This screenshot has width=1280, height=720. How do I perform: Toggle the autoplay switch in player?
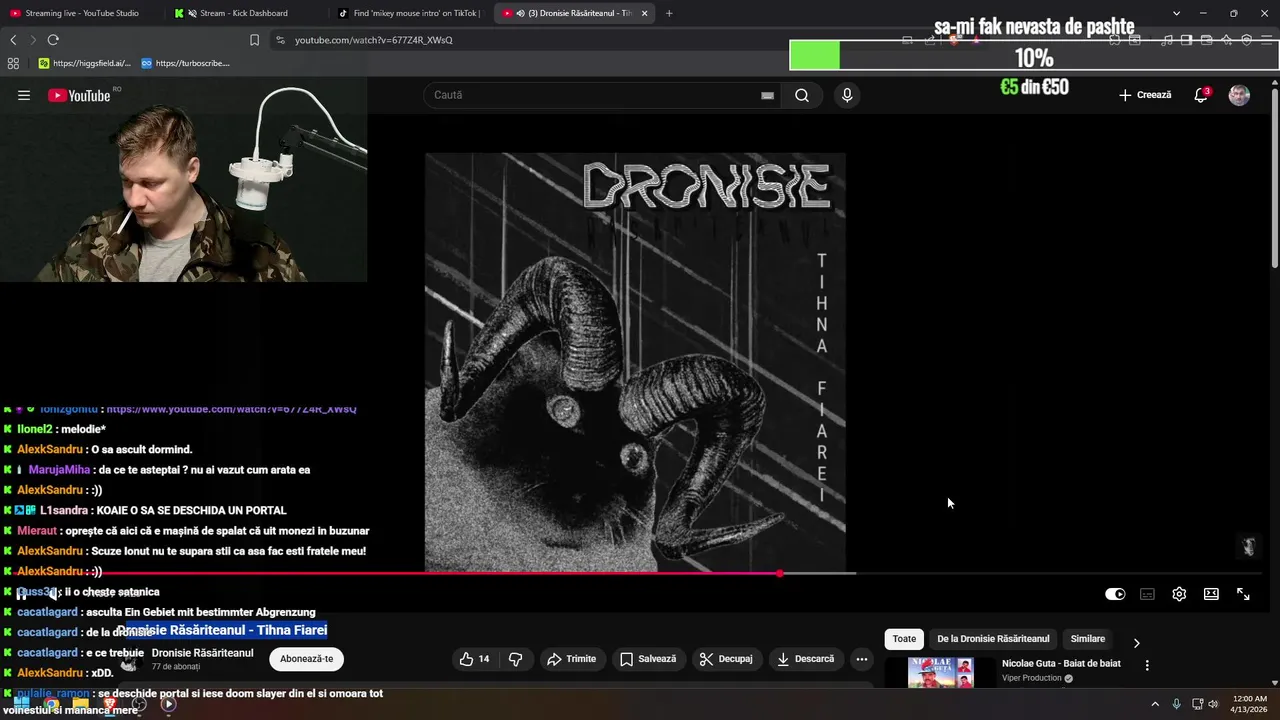point(1115,594)
